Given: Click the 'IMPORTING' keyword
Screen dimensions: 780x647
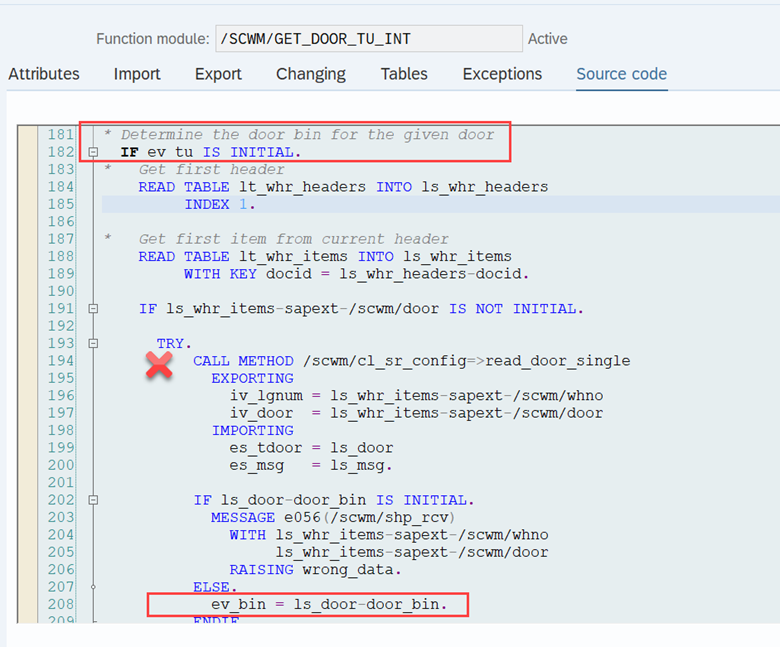Looking at the screenshot, I should coord(252,431).
